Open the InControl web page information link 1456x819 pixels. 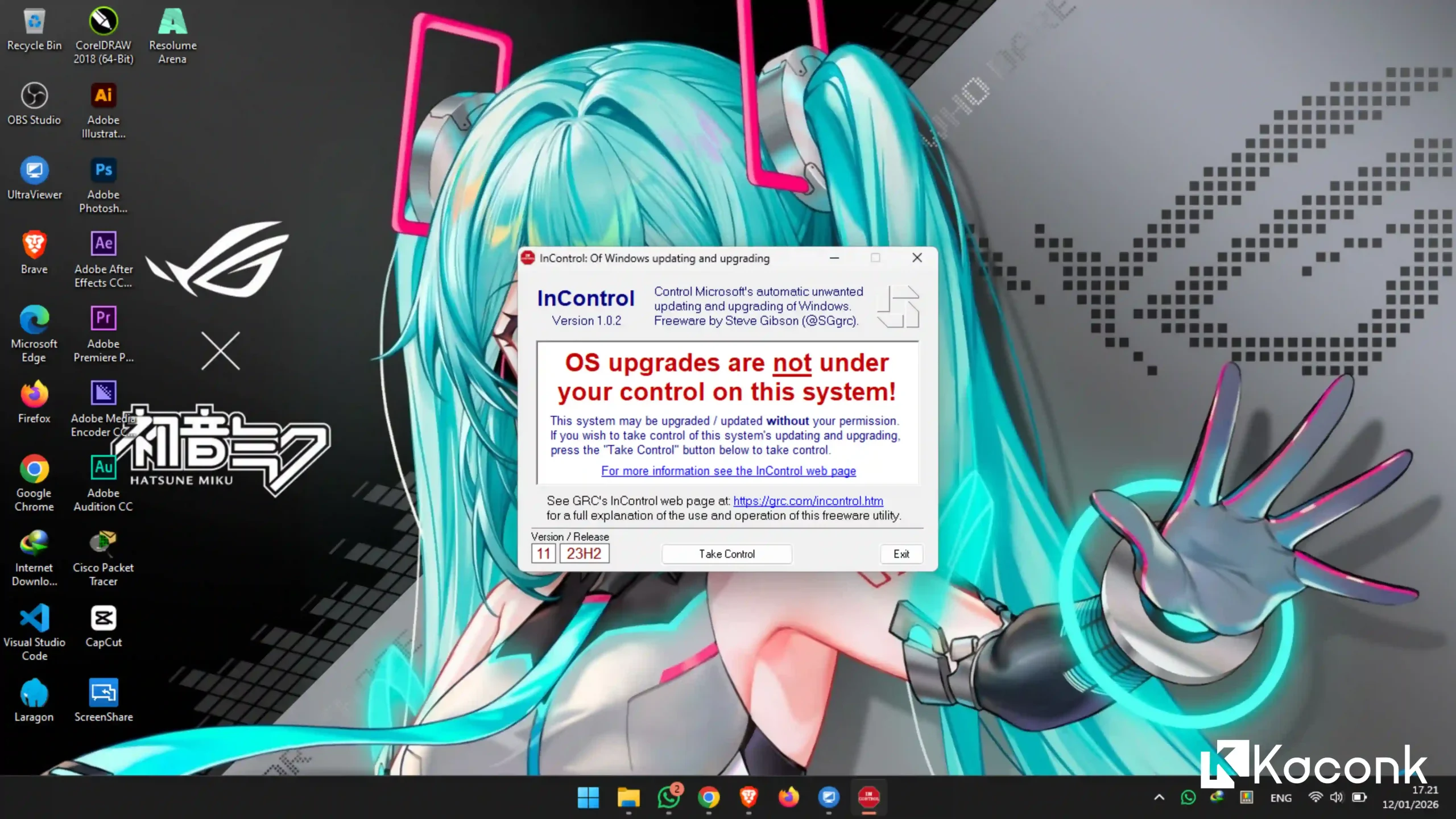pos(729,470)
